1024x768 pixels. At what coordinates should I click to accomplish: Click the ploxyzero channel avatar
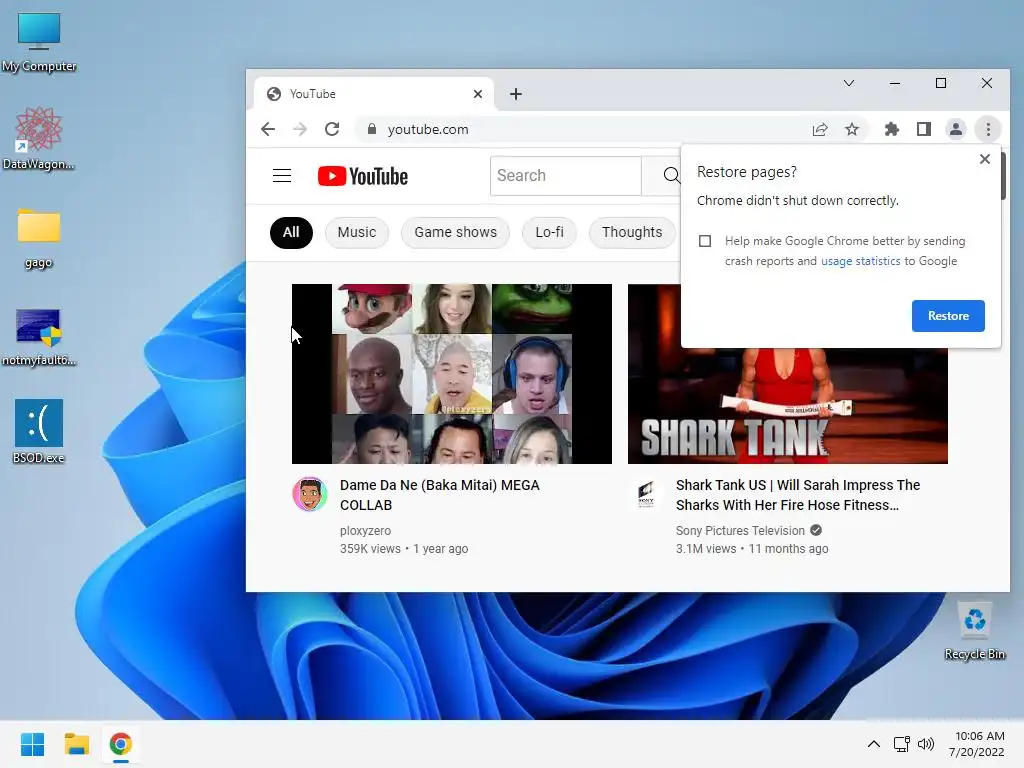click(x=310, y=494)
